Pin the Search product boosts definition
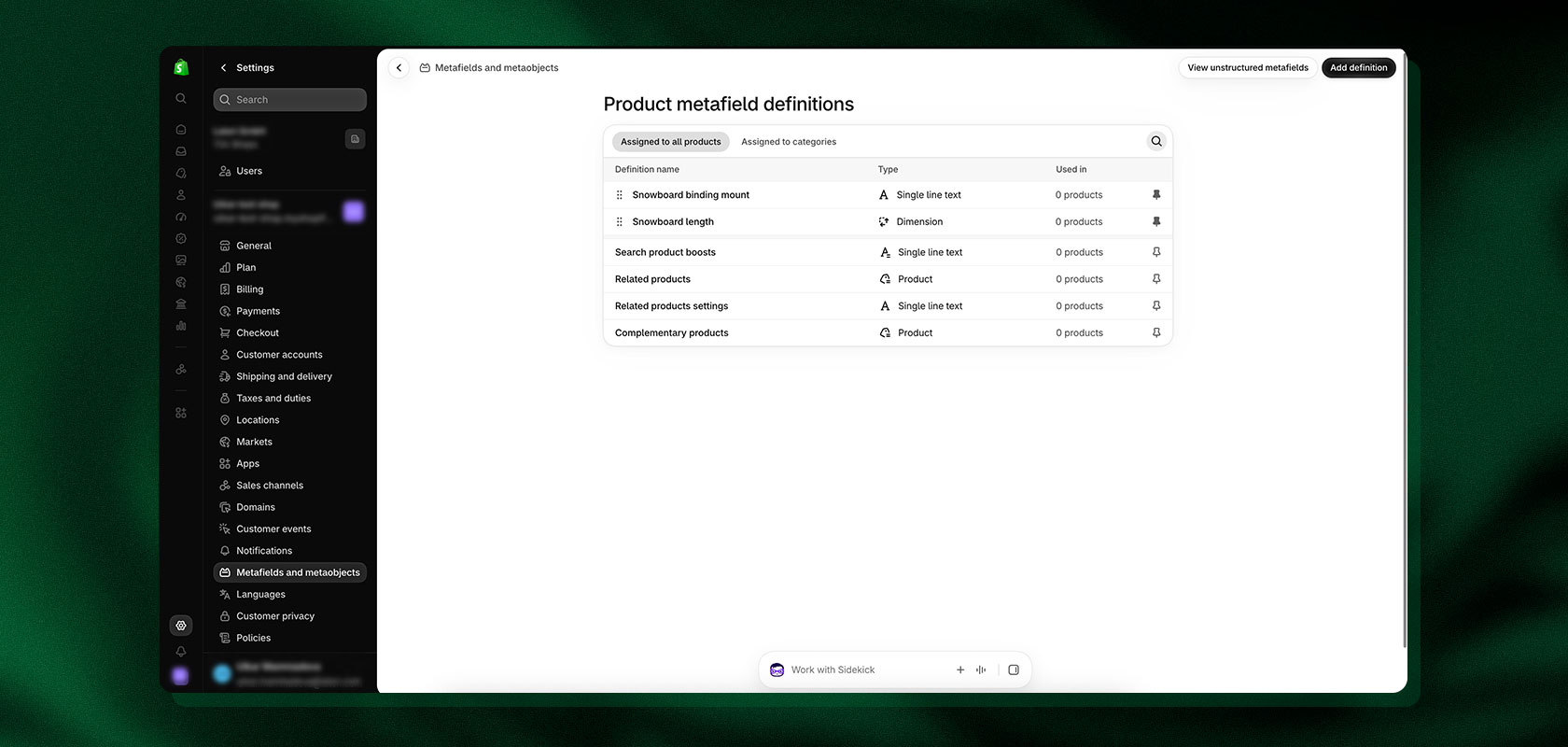This screenshot has width=1568, height=747. coord(1156,252)
